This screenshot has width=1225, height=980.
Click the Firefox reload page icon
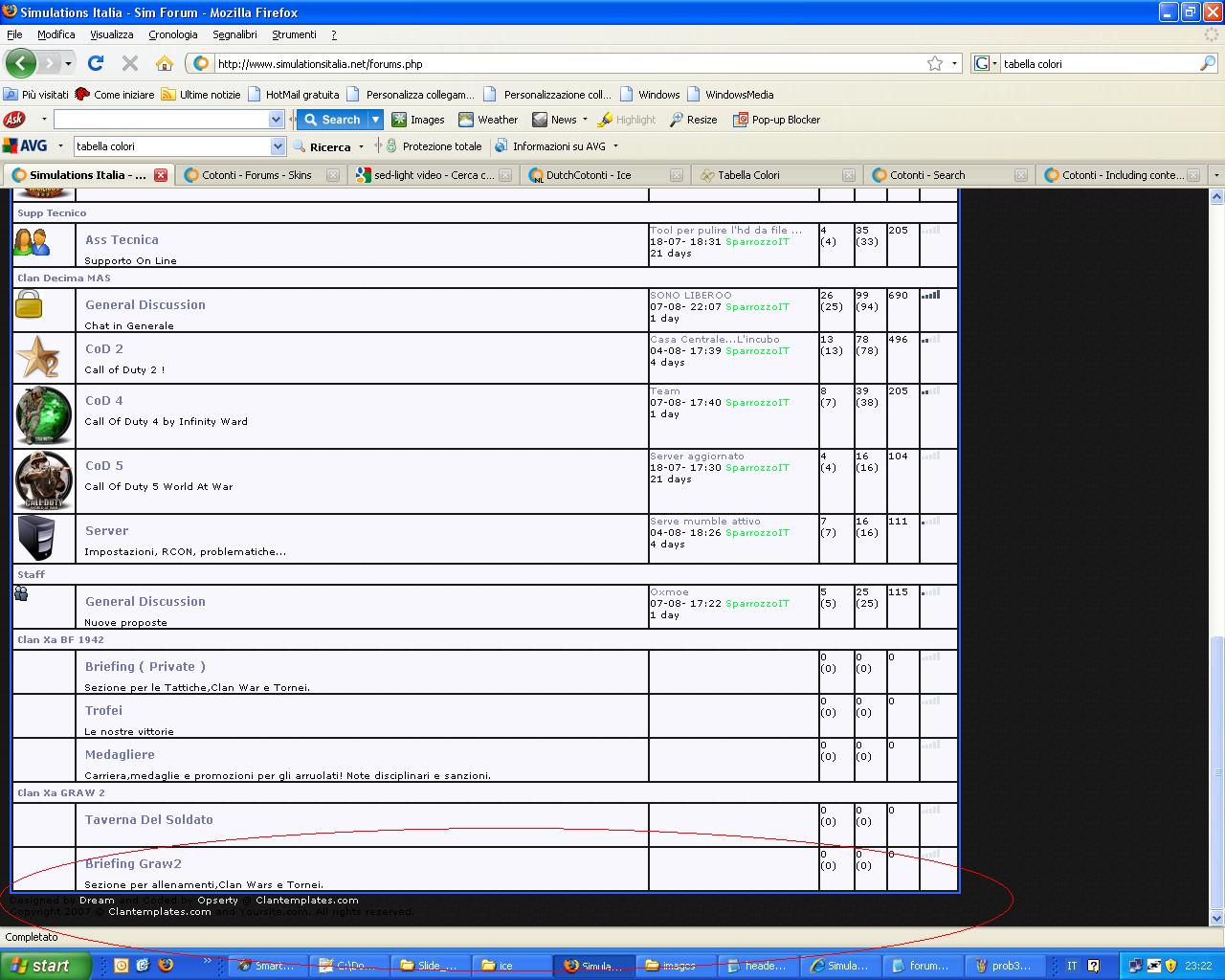coord(95,63)
